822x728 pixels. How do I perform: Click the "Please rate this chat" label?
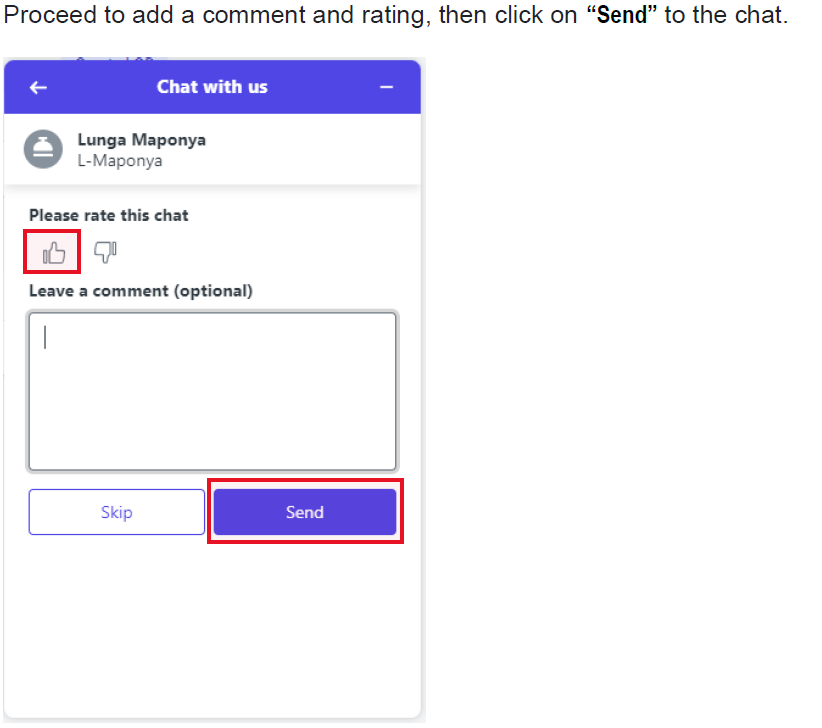109,215
